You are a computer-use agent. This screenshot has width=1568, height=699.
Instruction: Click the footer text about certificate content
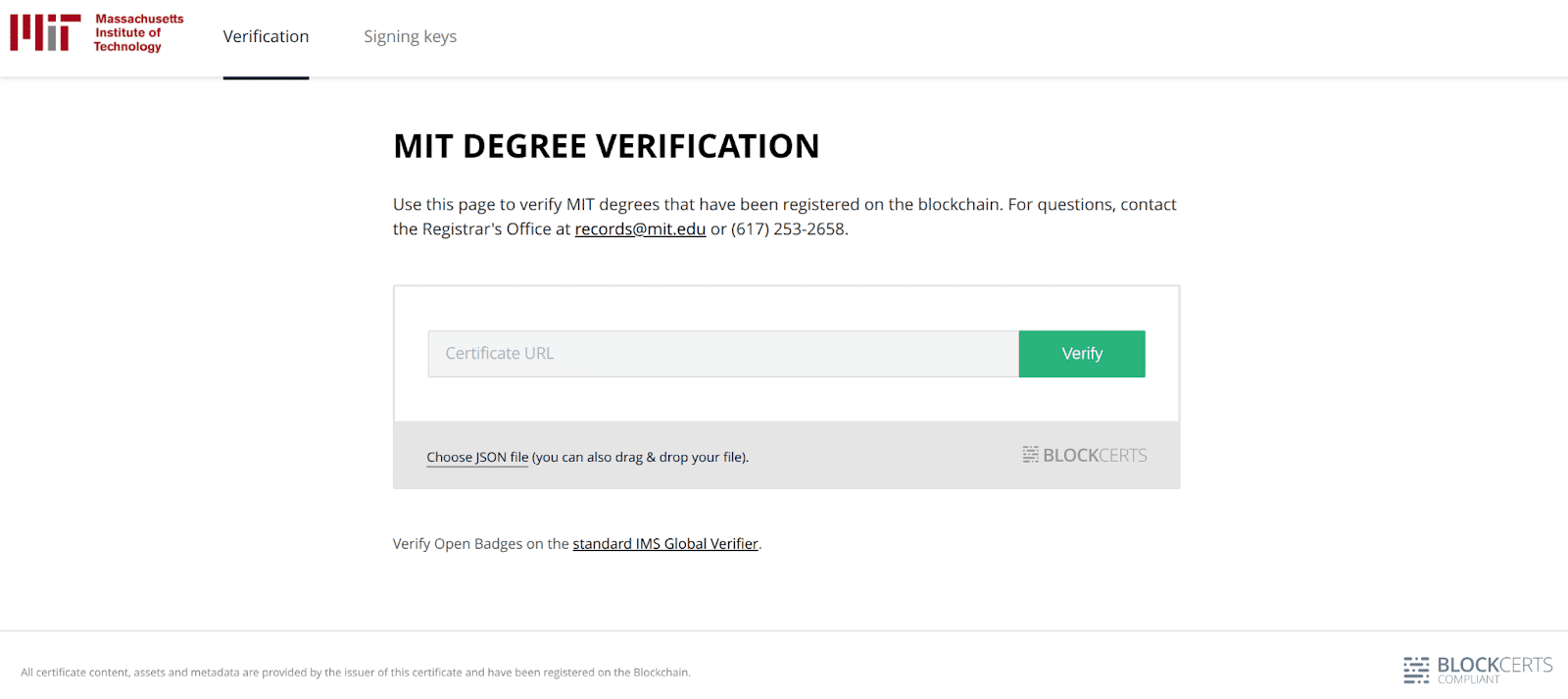[356, 673]
